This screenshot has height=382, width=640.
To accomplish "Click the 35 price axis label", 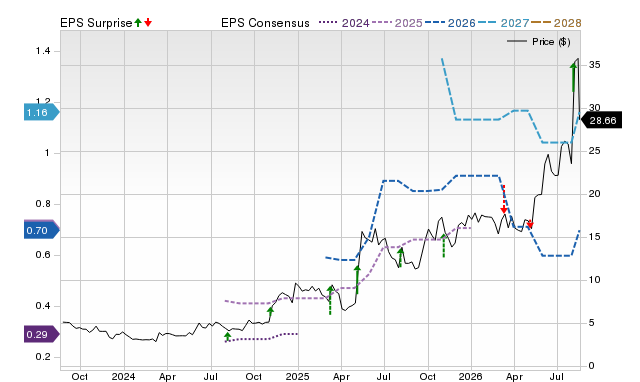I will [595, 65].
